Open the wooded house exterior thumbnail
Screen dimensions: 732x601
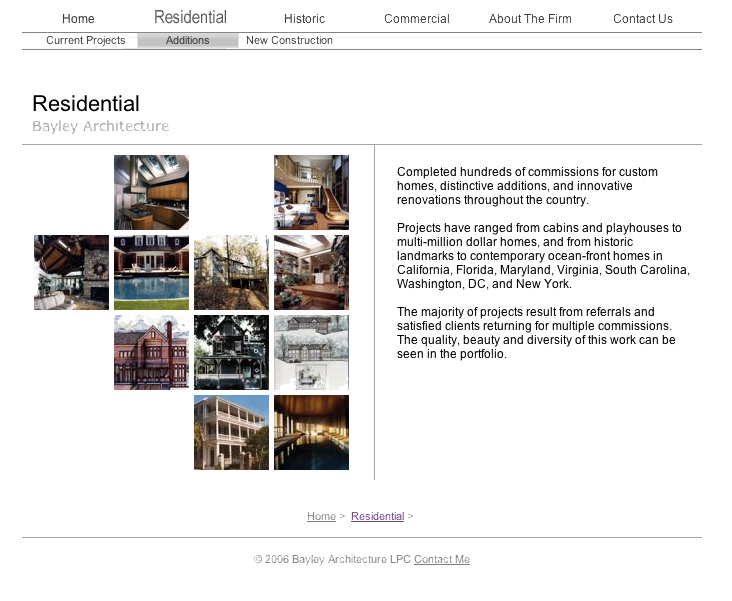[x=232, y=272]
